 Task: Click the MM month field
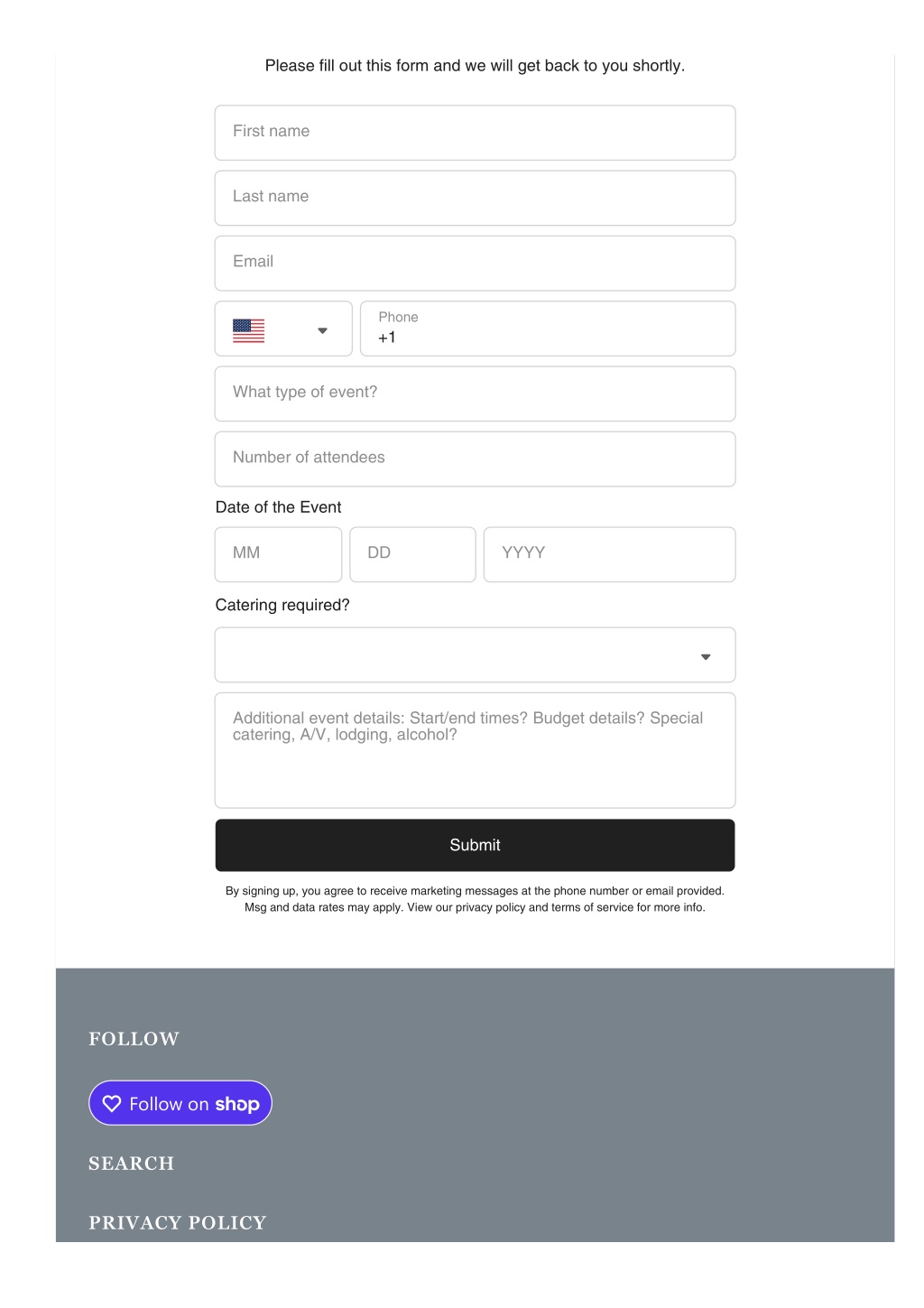[x=278, y=554]
